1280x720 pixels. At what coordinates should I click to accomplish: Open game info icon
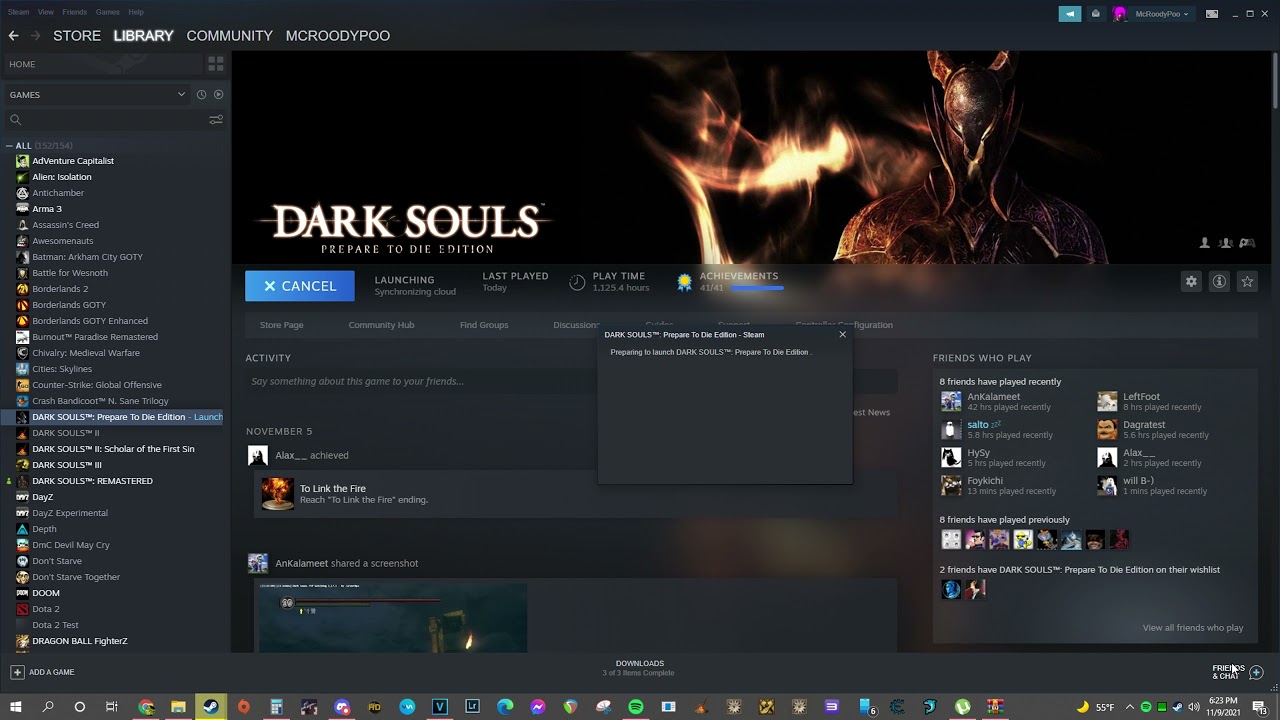(1219, 282)
